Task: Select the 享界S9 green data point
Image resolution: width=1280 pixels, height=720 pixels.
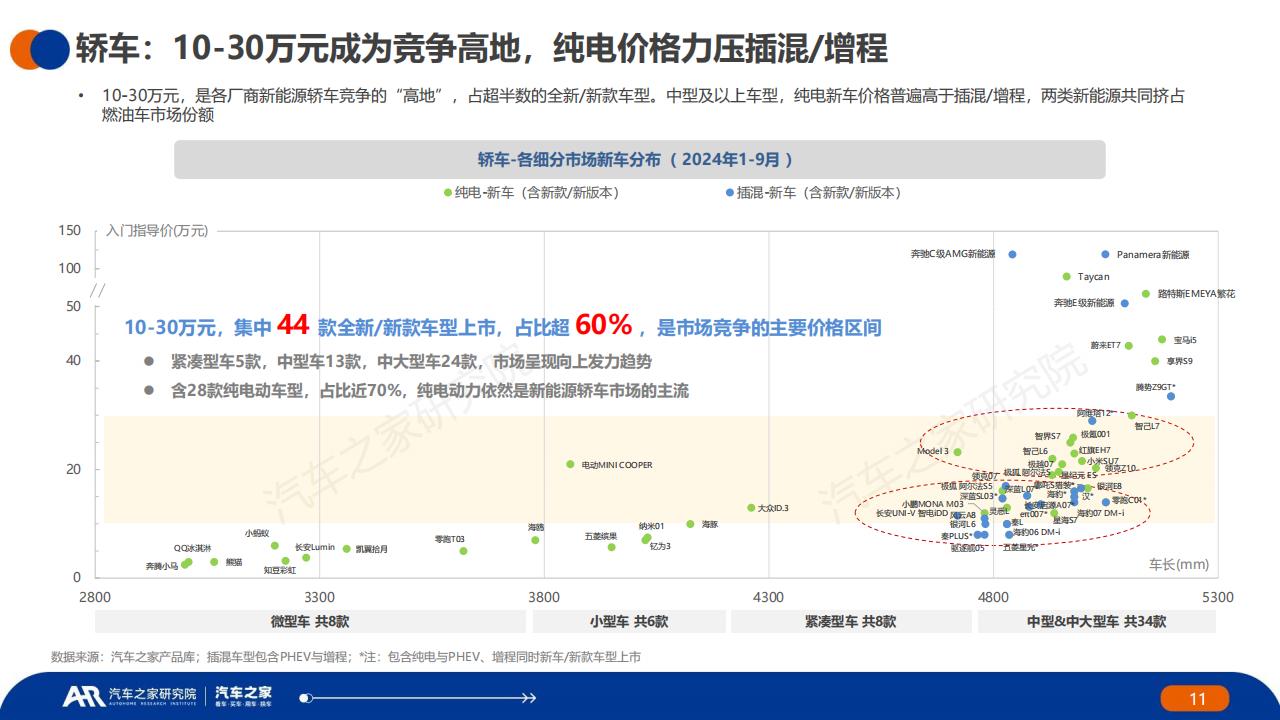Action: 1155,361
